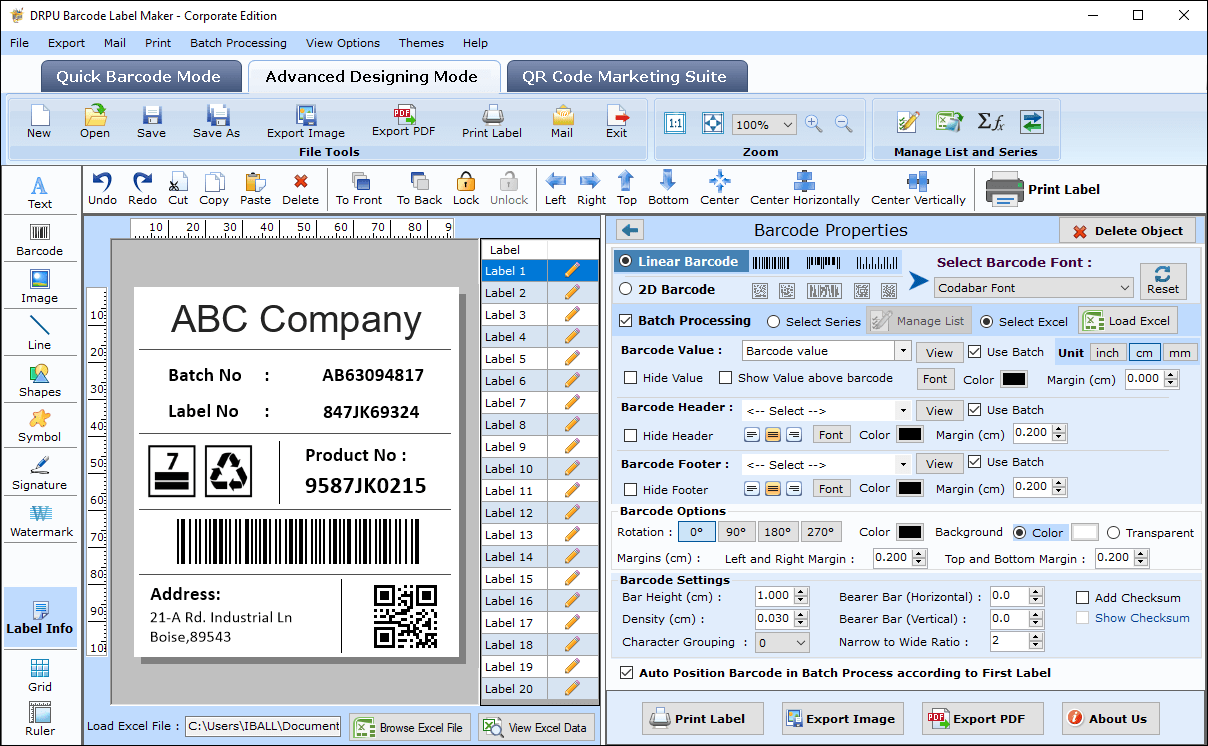The width and height of the screenshot is (1208, 746).
Task: Select the Watermark tool in sidebar
Action: click(40, 521)
